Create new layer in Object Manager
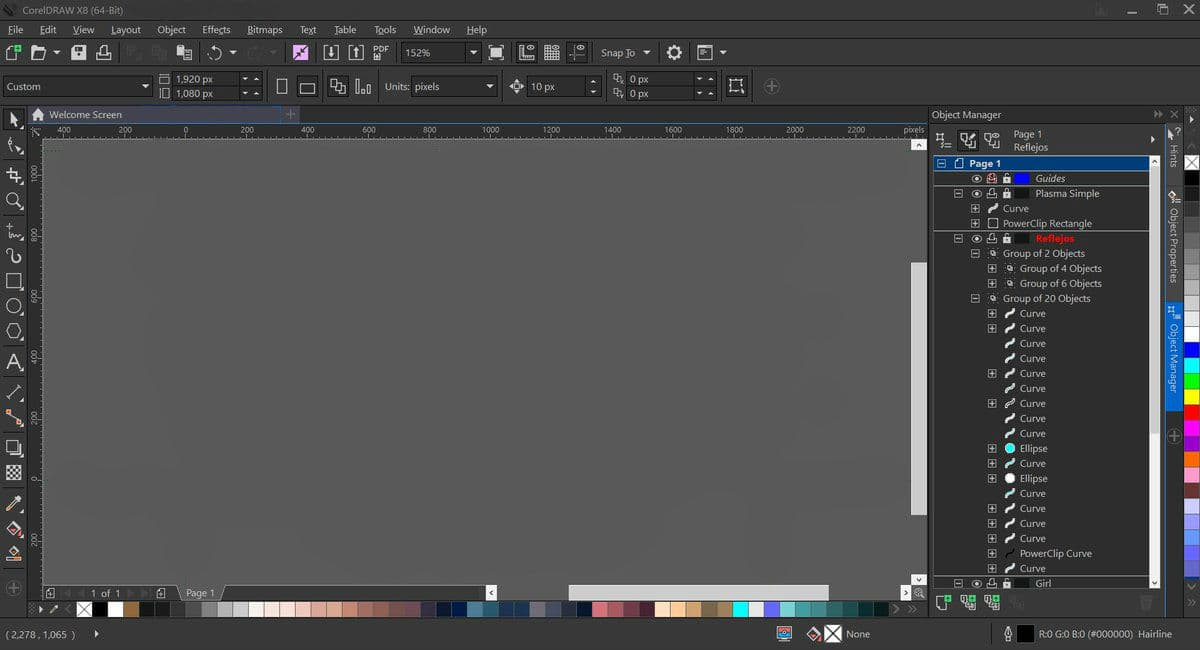Image resolution: width=1200 pixels, height=650 pixels. pos(942,602)
